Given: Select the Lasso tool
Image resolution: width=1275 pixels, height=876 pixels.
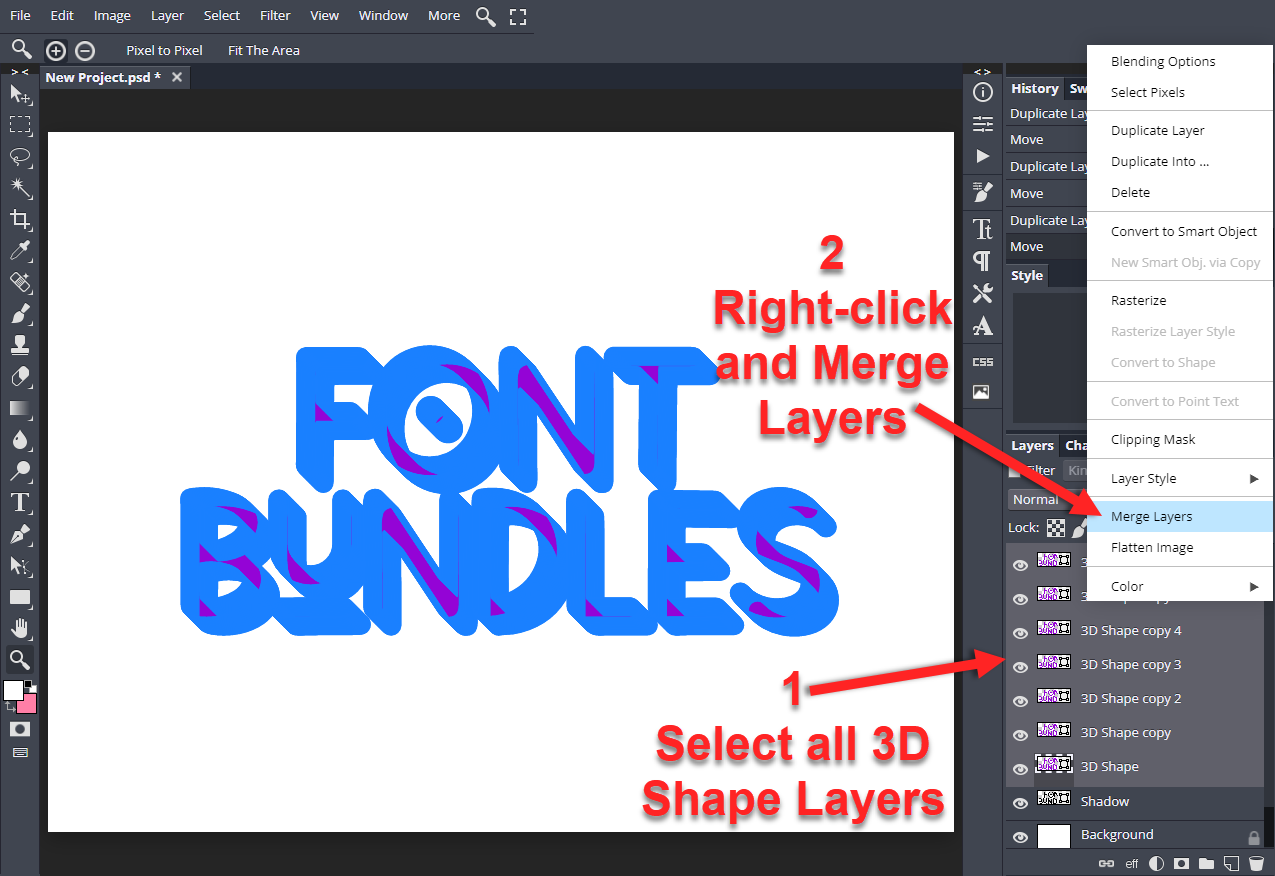Looking at the screenshot, I should [x=20, y=157].
